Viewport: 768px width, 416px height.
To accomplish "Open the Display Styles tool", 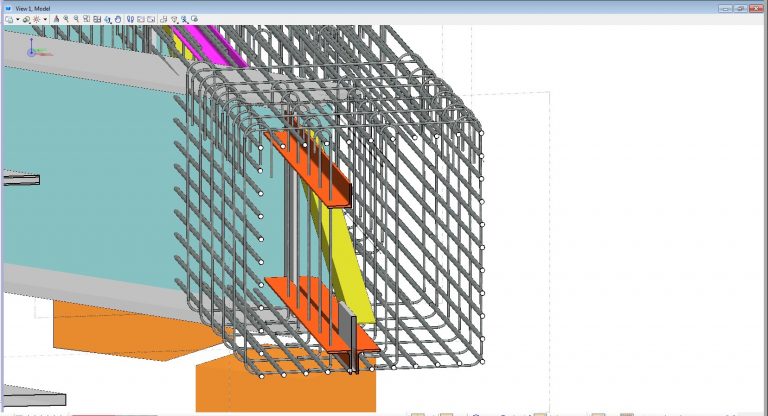I will click(25, 19).
